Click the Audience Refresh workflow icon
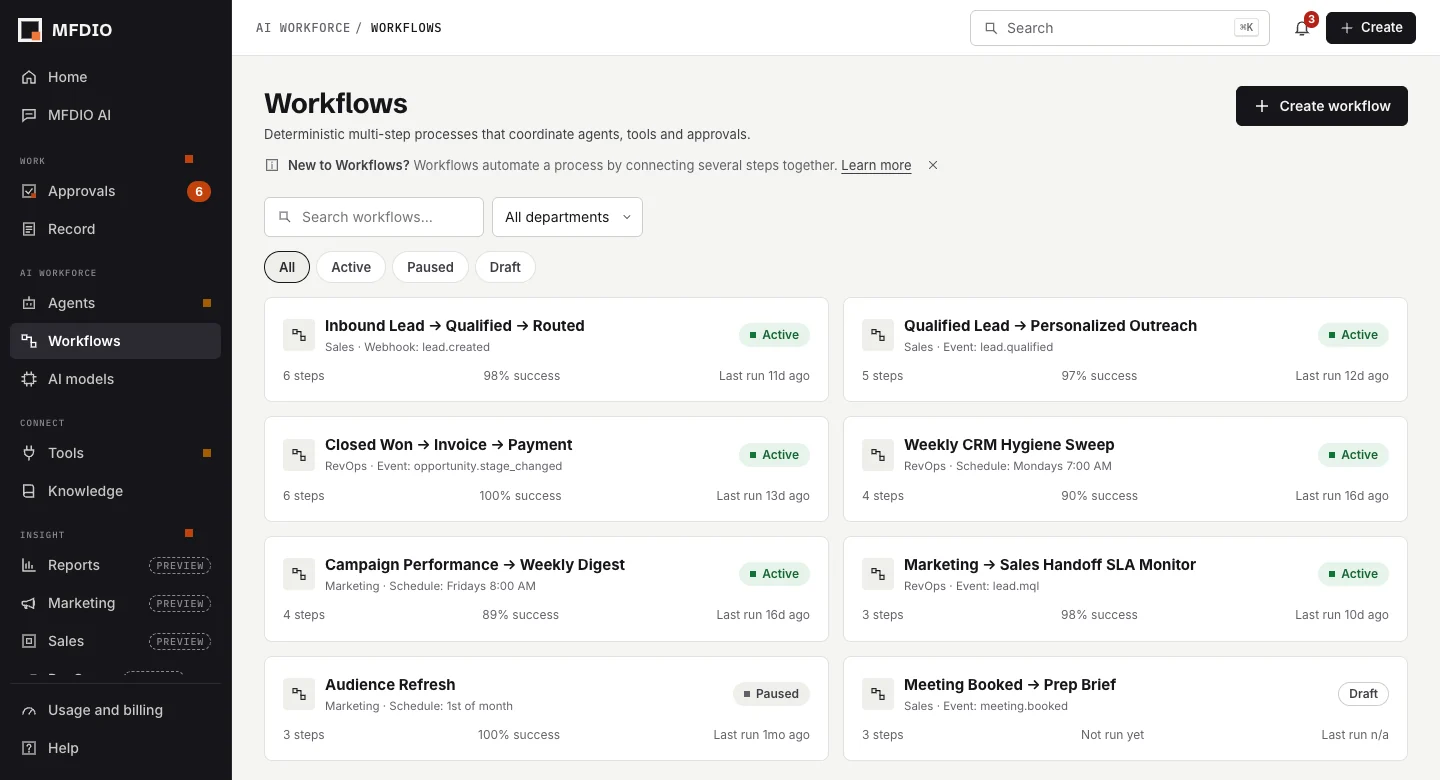The width and height of the screenshot is (1440, 780). pyautogui.click(x=299, y=694)
